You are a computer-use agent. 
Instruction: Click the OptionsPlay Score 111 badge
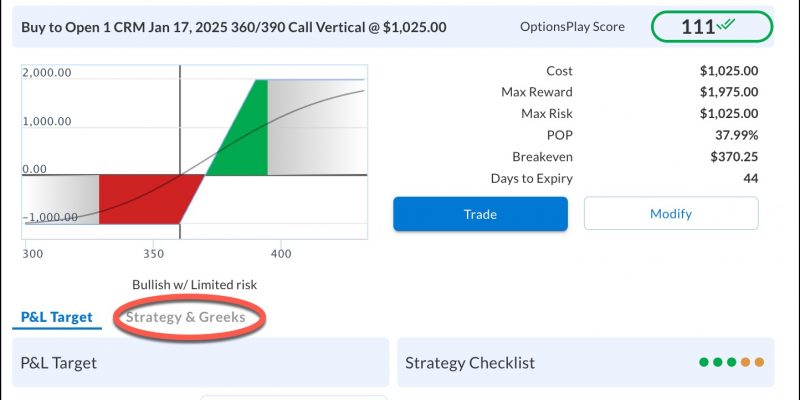click(x=712, y=27)
